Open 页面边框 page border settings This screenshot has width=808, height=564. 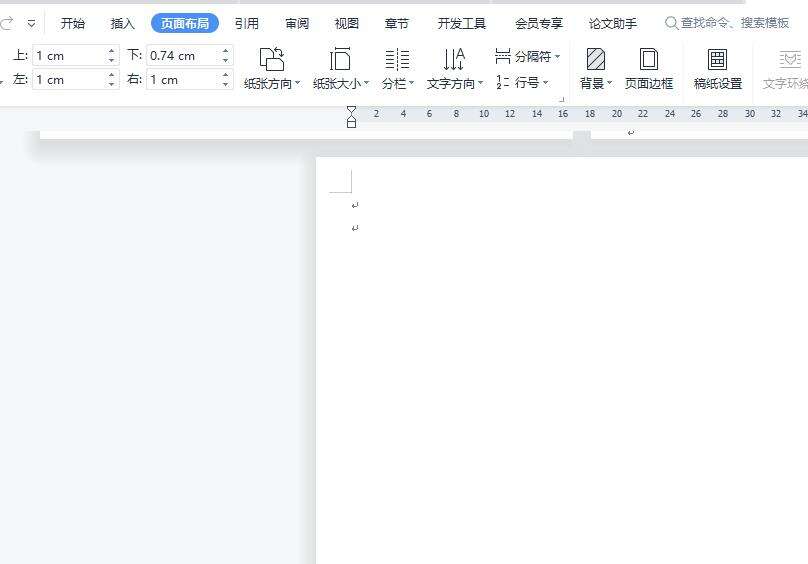point(648,60)
